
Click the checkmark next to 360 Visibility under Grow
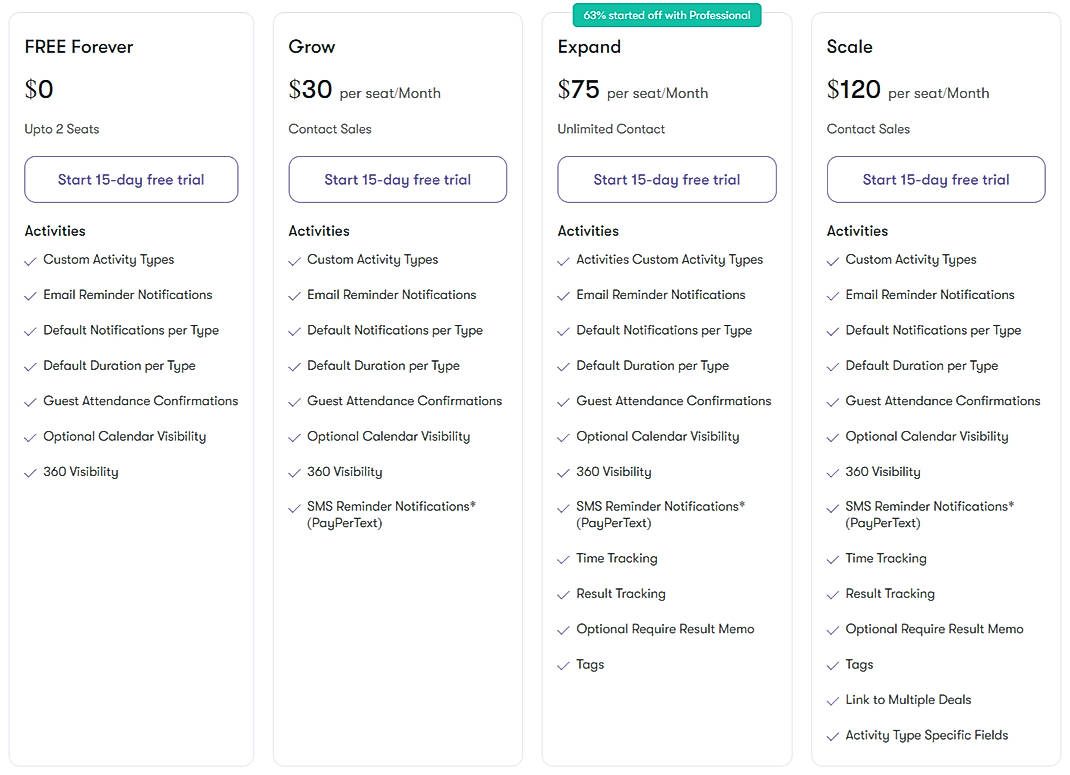[x=295, y=471]
